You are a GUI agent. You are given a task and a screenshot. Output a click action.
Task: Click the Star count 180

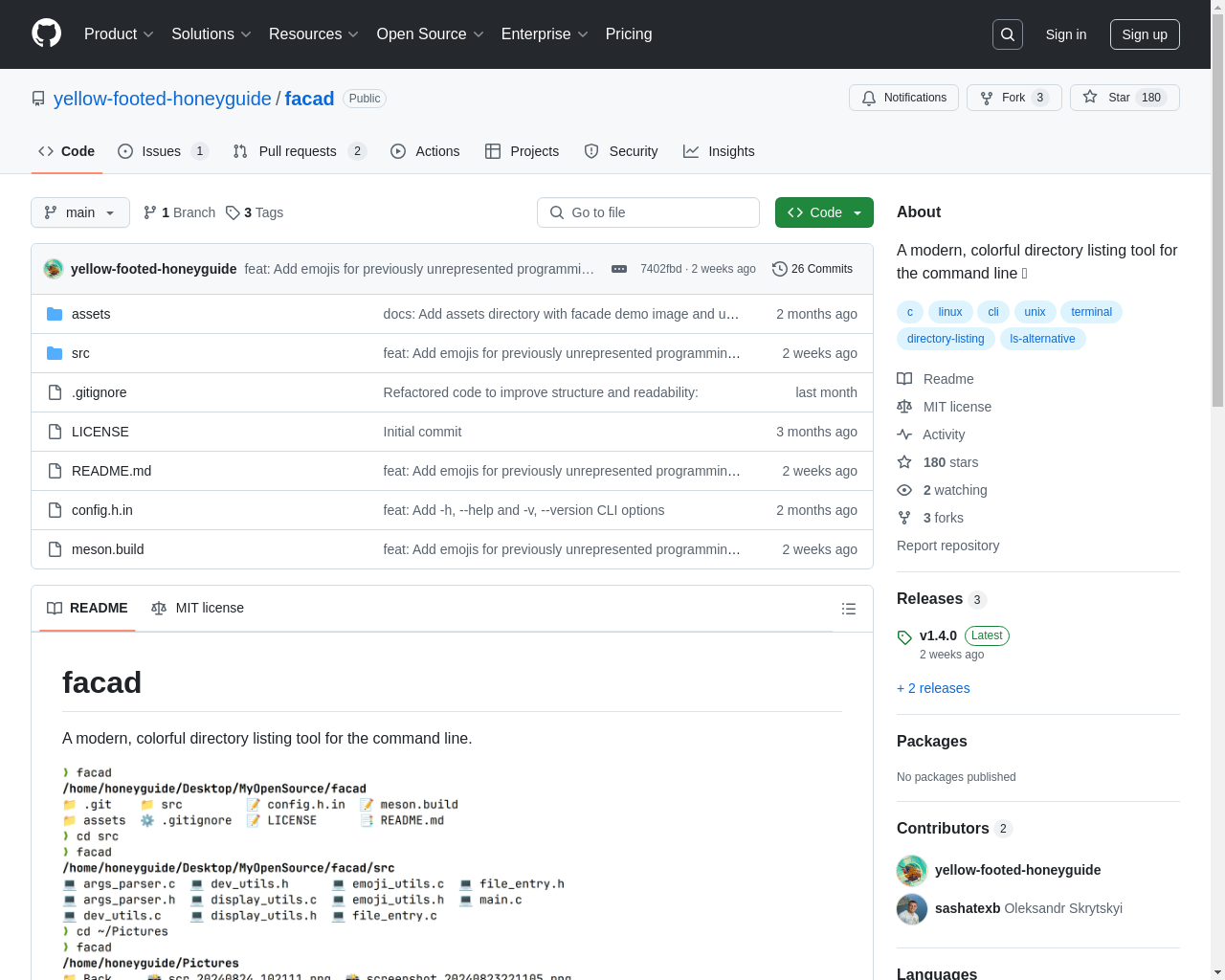coord(1151,98)
